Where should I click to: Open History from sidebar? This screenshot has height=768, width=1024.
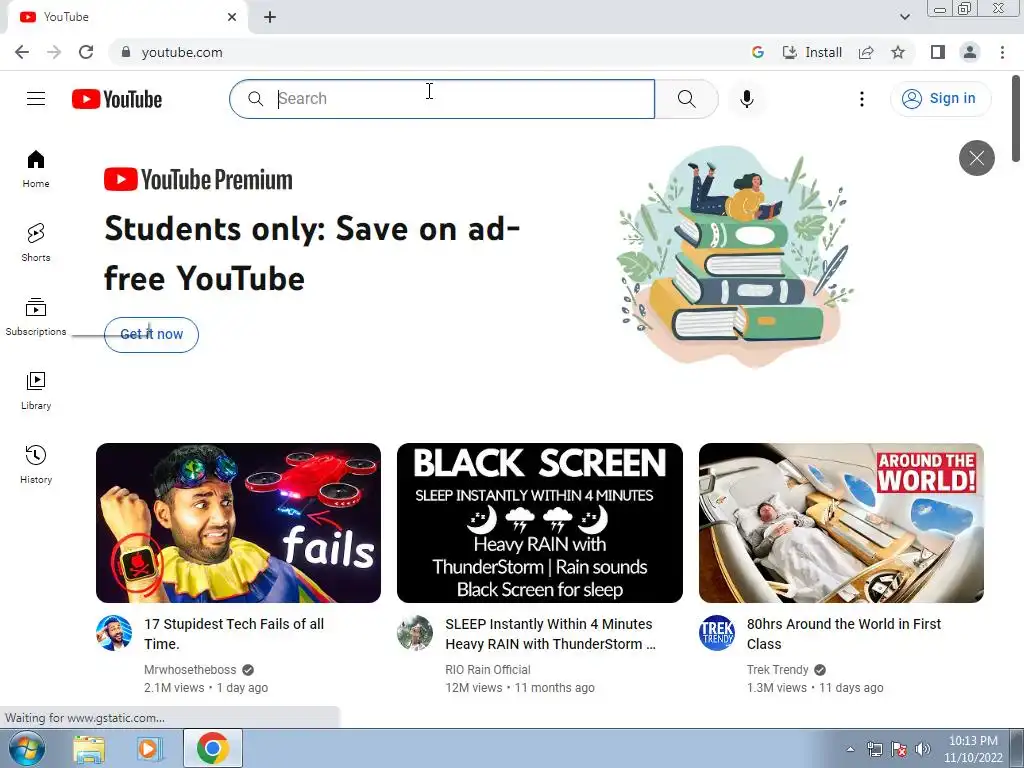pyautogui.click(x=36, y=464)
